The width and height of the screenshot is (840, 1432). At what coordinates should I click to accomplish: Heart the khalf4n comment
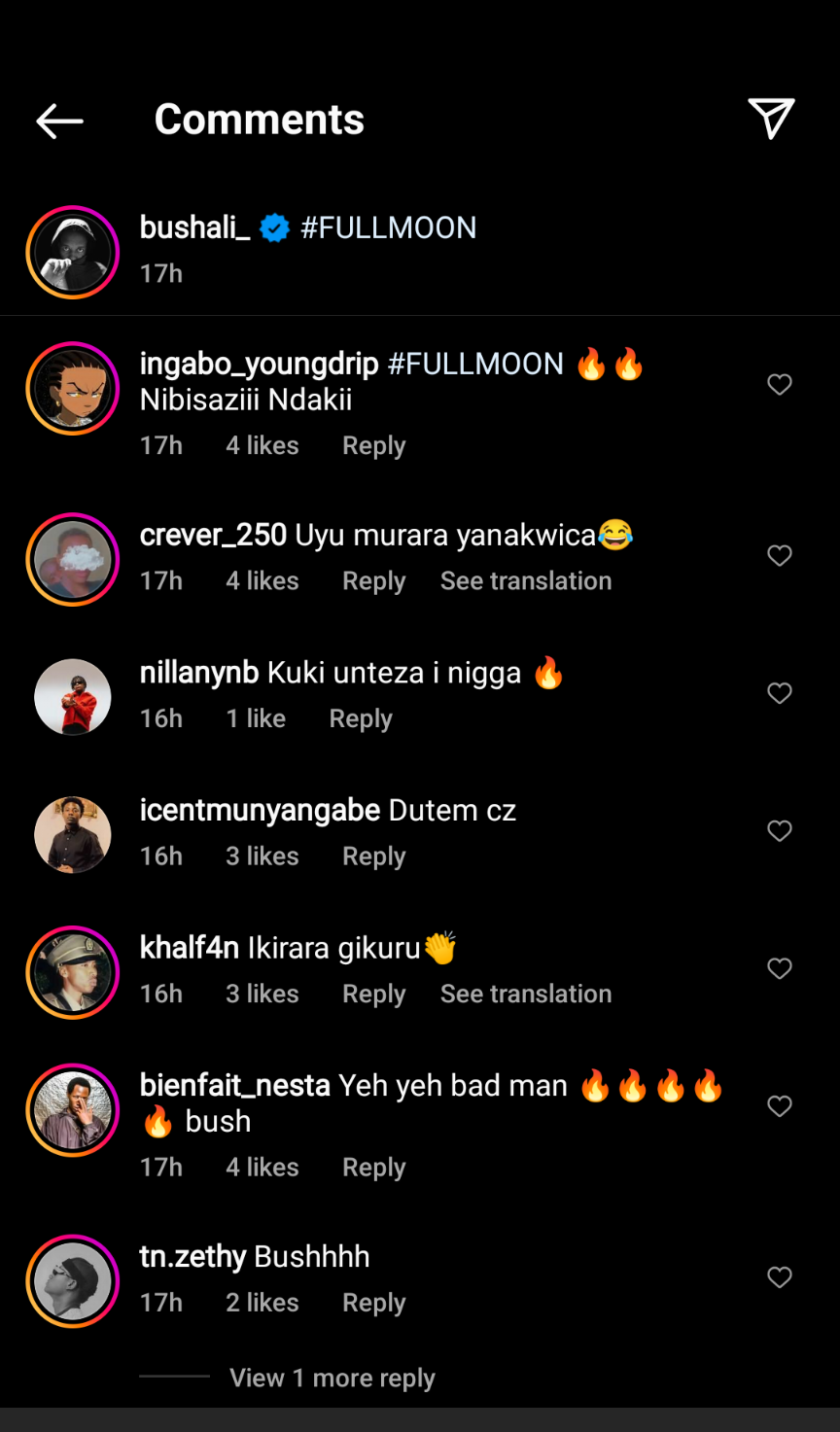pos(780,968)
